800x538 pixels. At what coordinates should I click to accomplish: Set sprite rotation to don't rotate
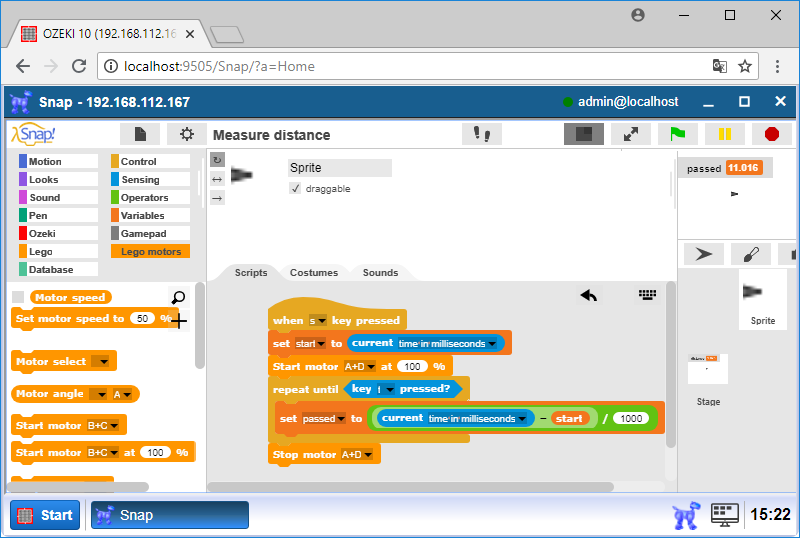click(x=217, y=198)
